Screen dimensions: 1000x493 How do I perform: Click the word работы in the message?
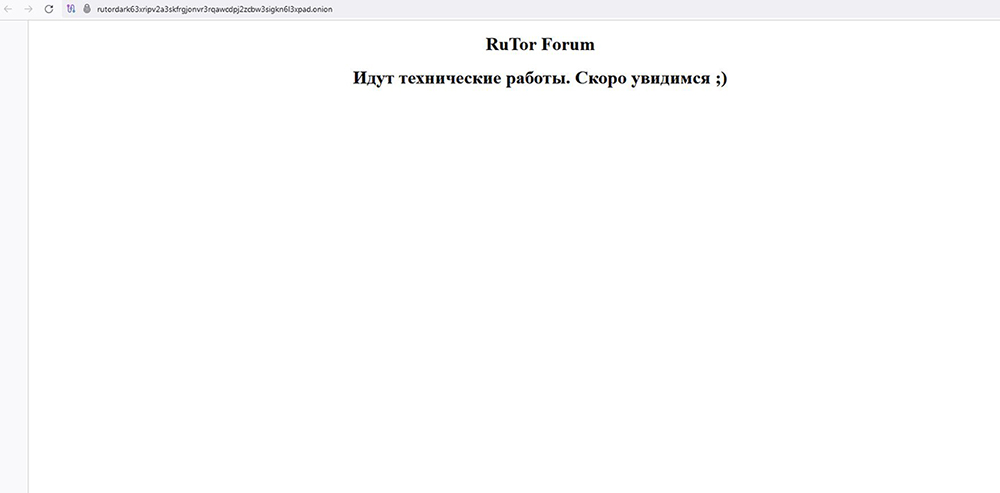(537, 78)
